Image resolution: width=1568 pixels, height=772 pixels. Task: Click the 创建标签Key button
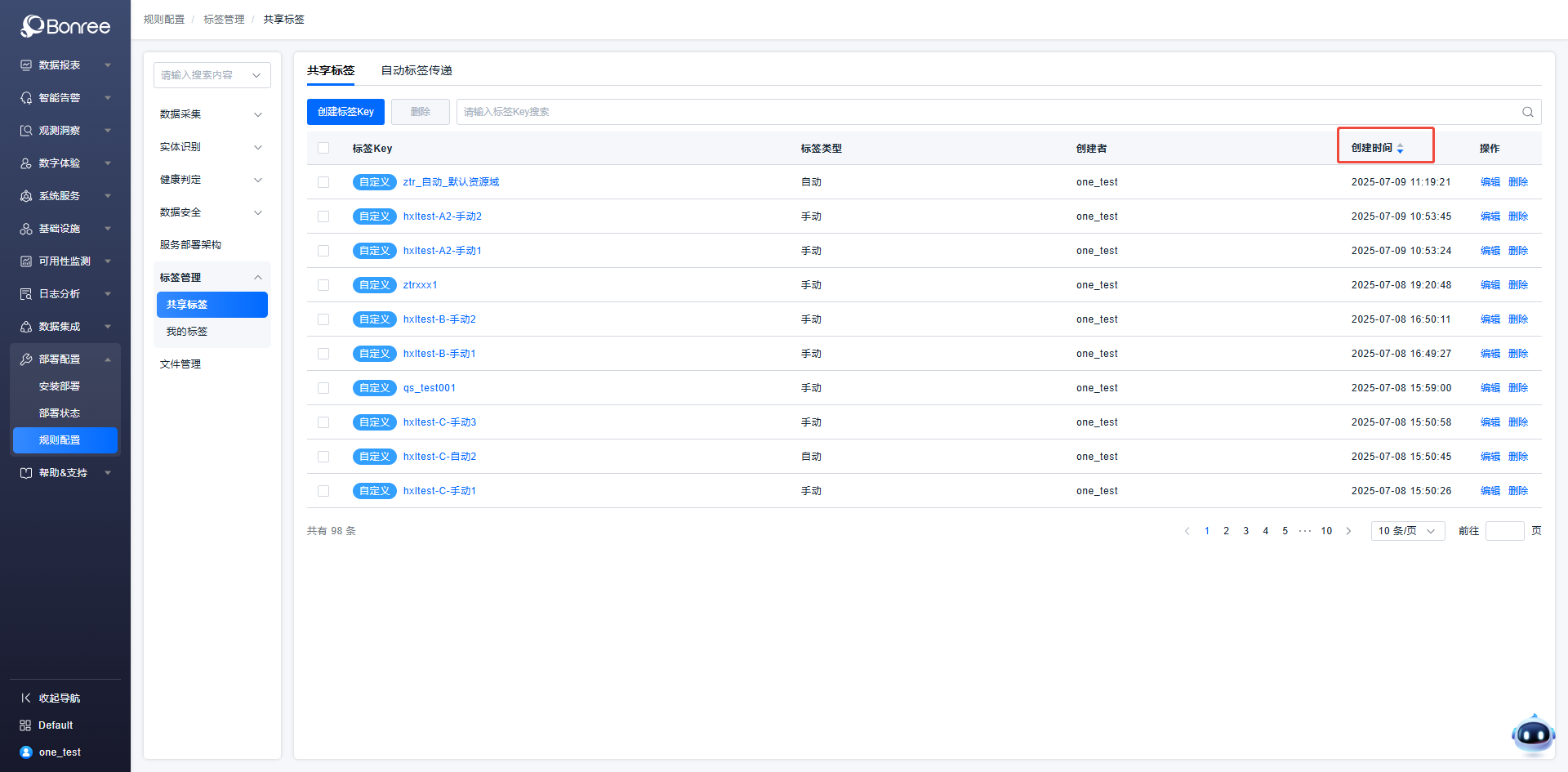(345, 112)
